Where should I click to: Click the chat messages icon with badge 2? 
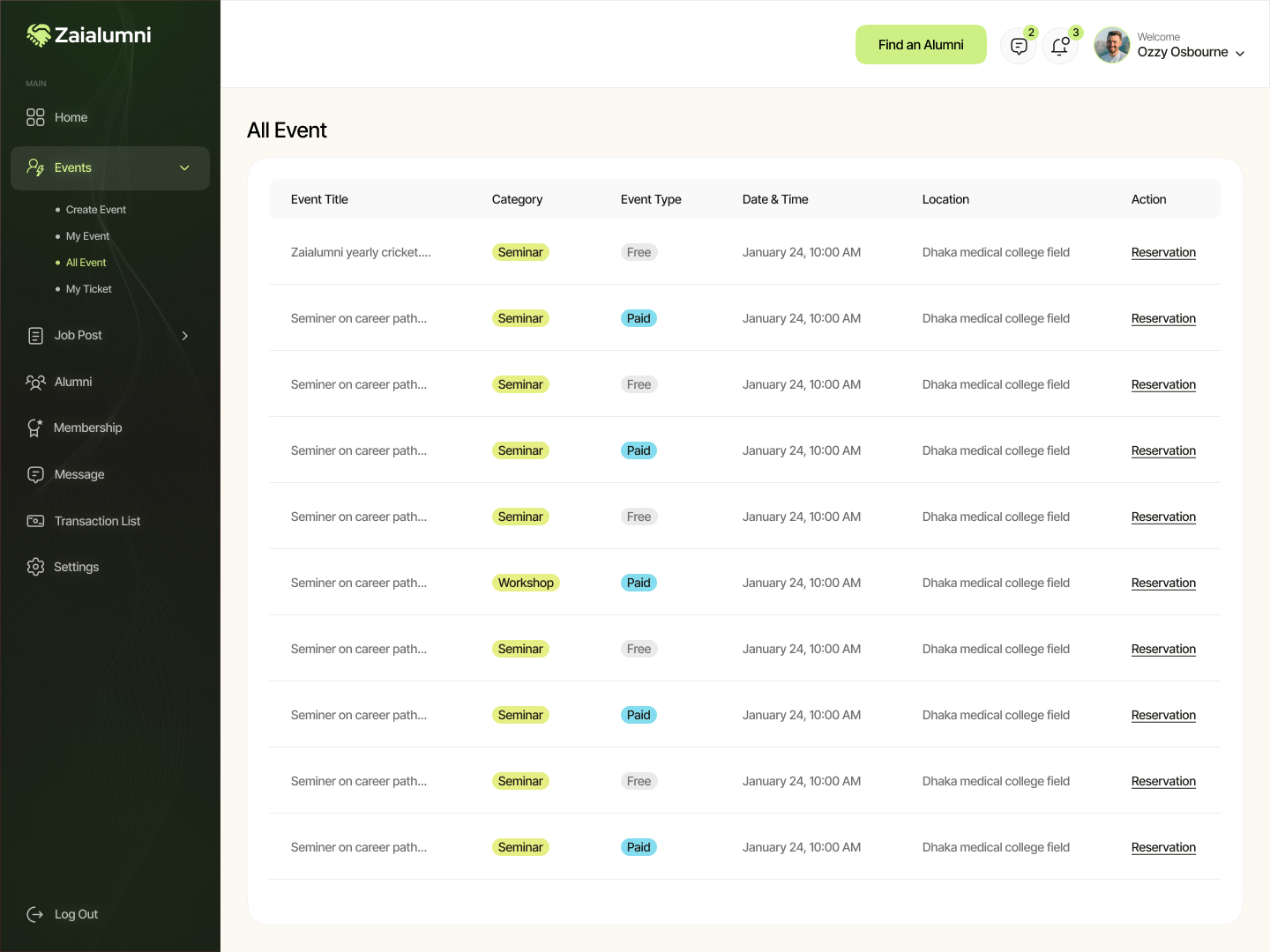tap(1019, 45)
